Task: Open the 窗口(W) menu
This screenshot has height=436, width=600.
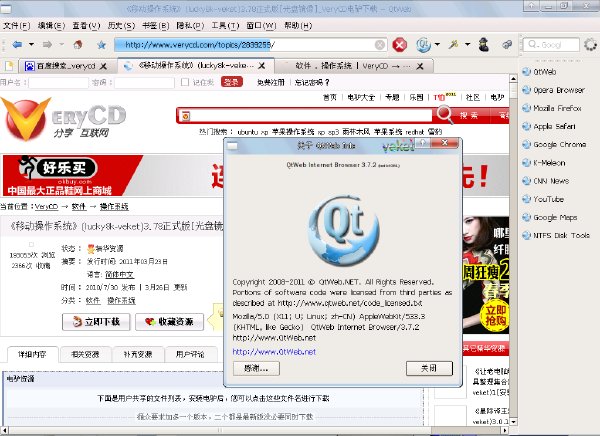Action: tap(261, 26)
